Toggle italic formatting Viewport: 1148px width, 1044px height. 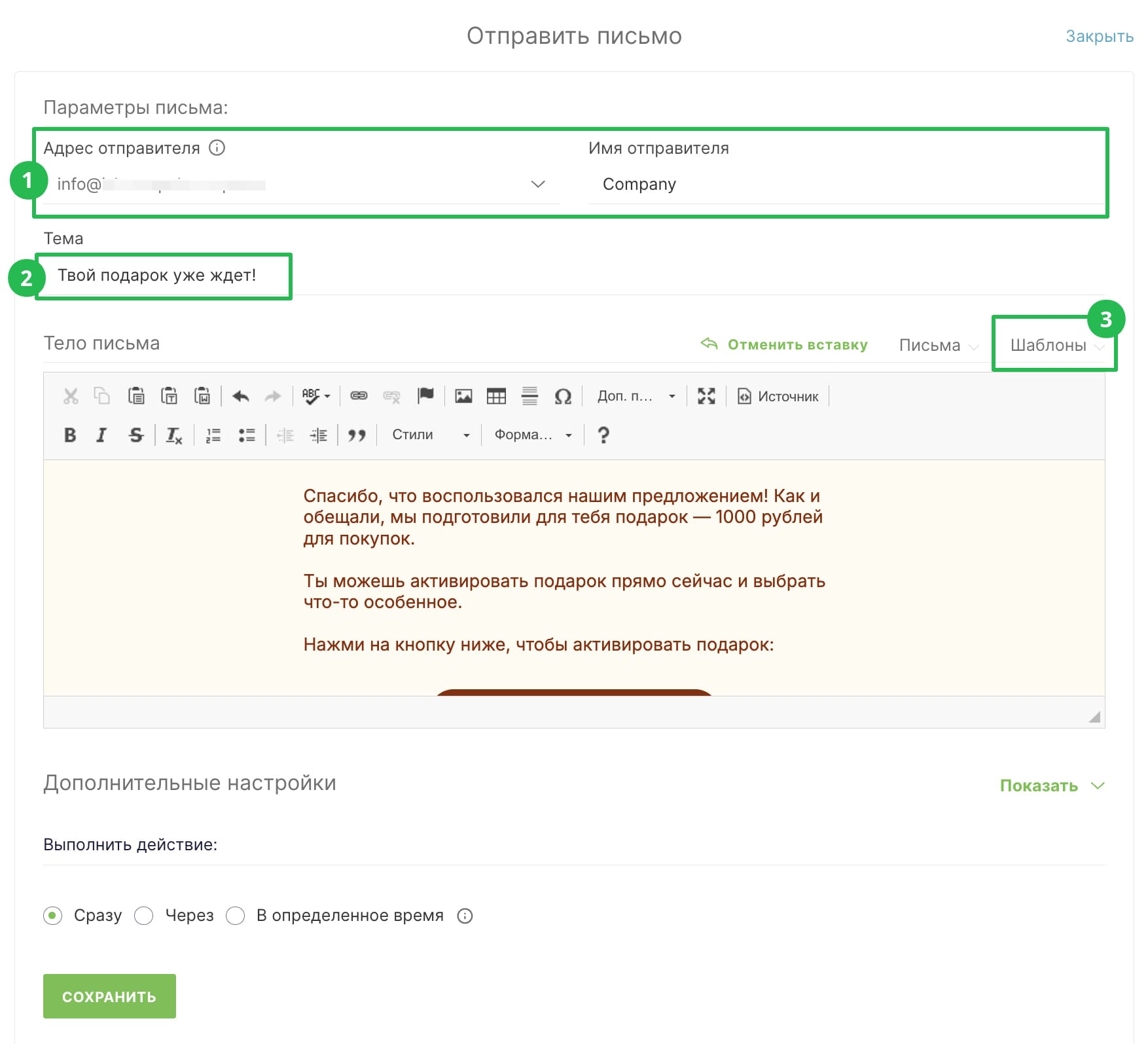[101, 435]
